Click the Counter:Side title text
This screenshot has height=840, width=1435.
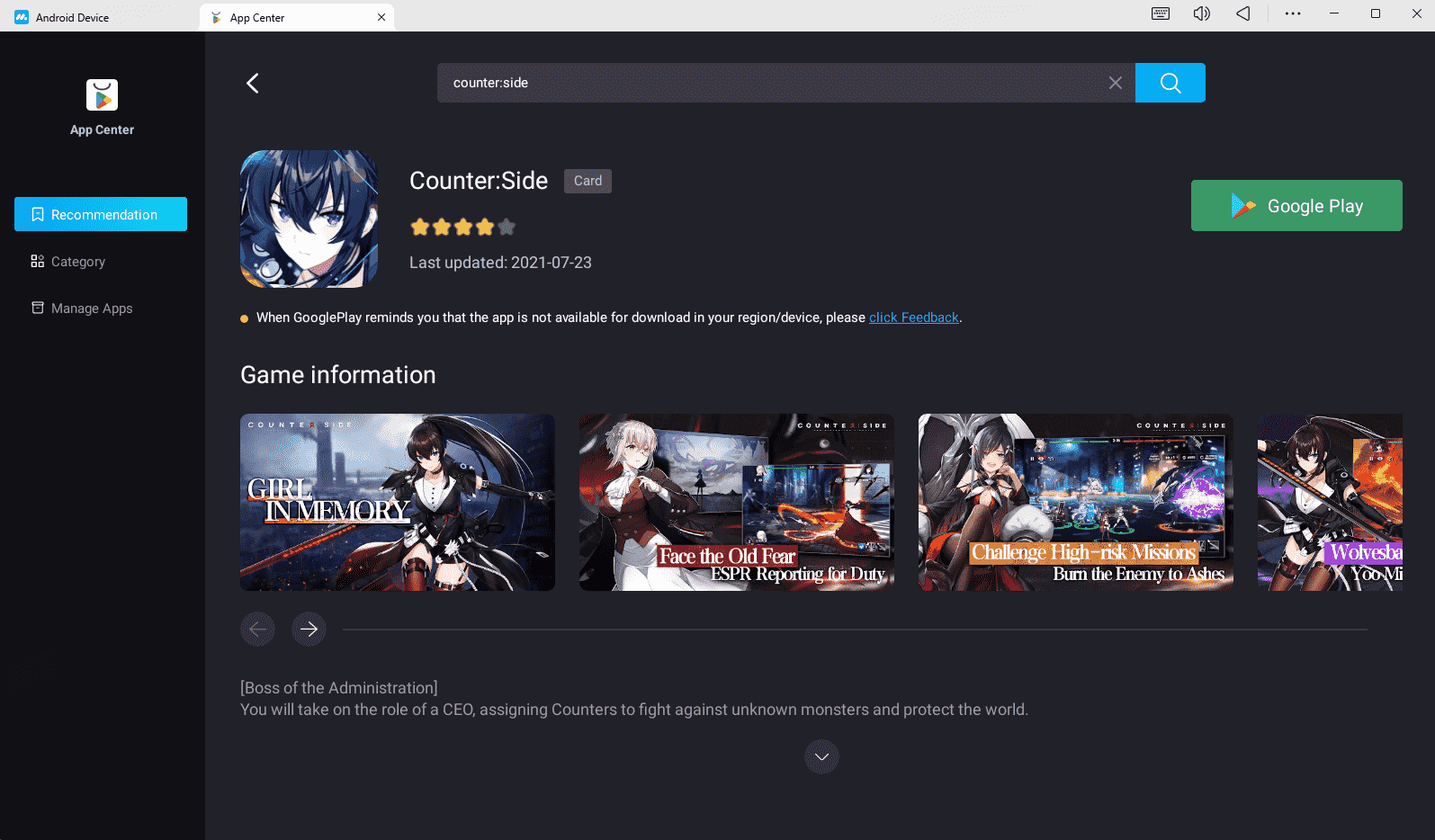478,181
